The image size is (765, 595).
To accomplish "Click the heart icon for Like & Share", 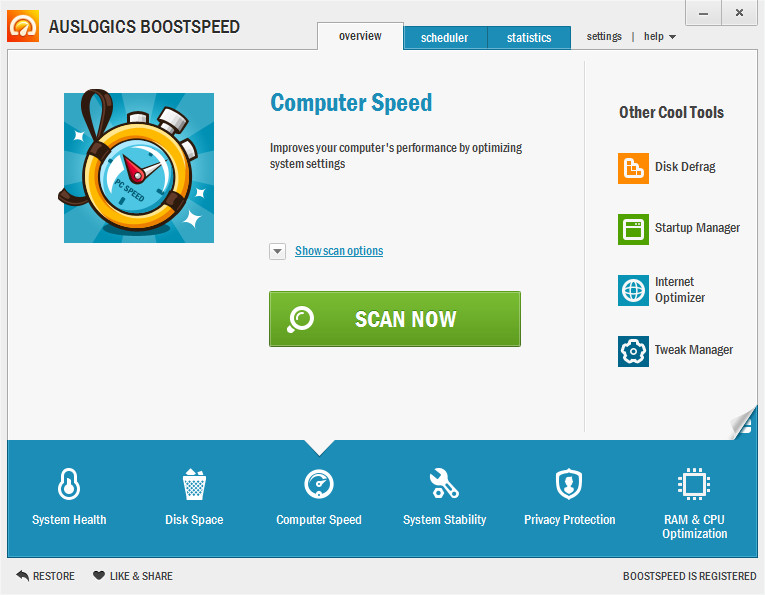I will 99,575.
